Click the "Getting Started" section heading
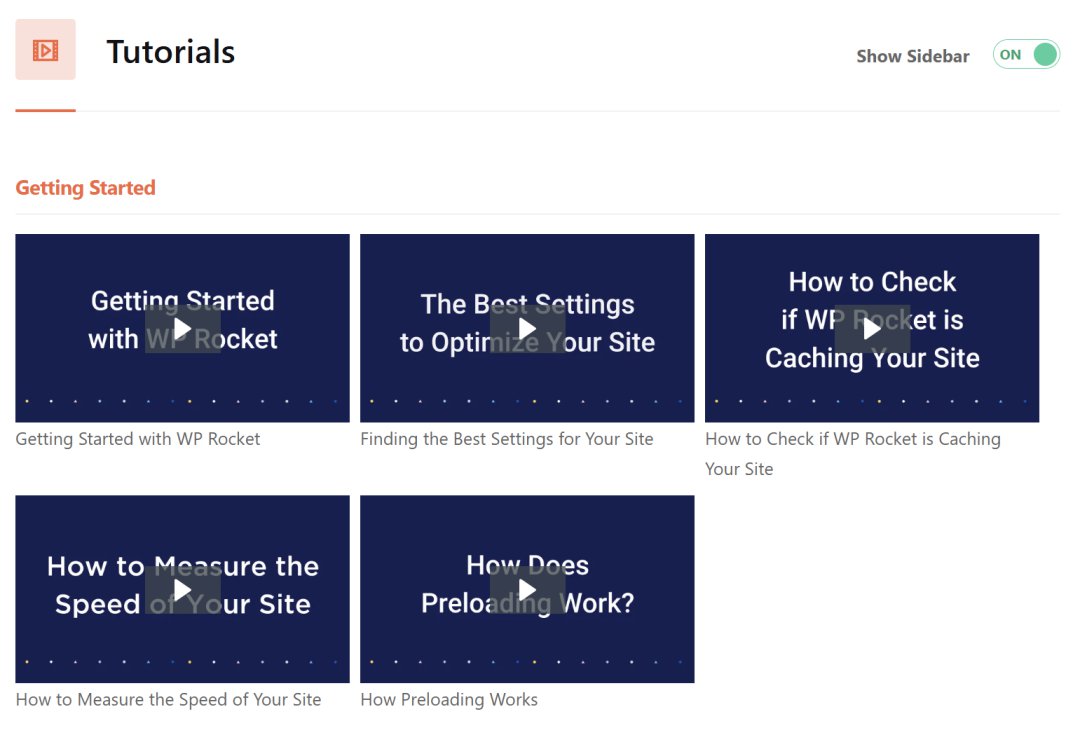The image size is (1080, 742). click(x=85, y=187)
